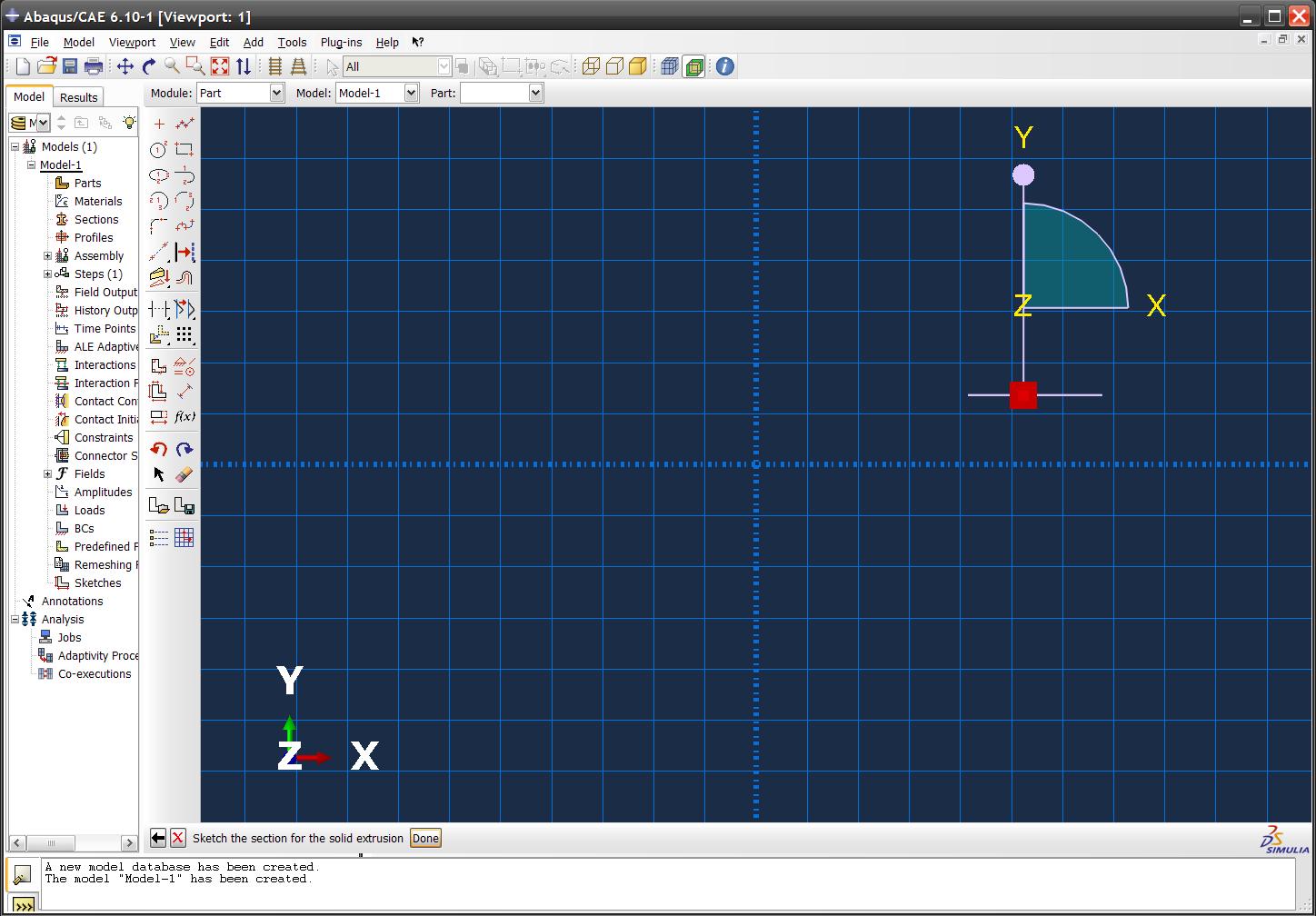Click the parameter manager f(x) icon
Screen dimensions: 1316x916
(184, 417)
